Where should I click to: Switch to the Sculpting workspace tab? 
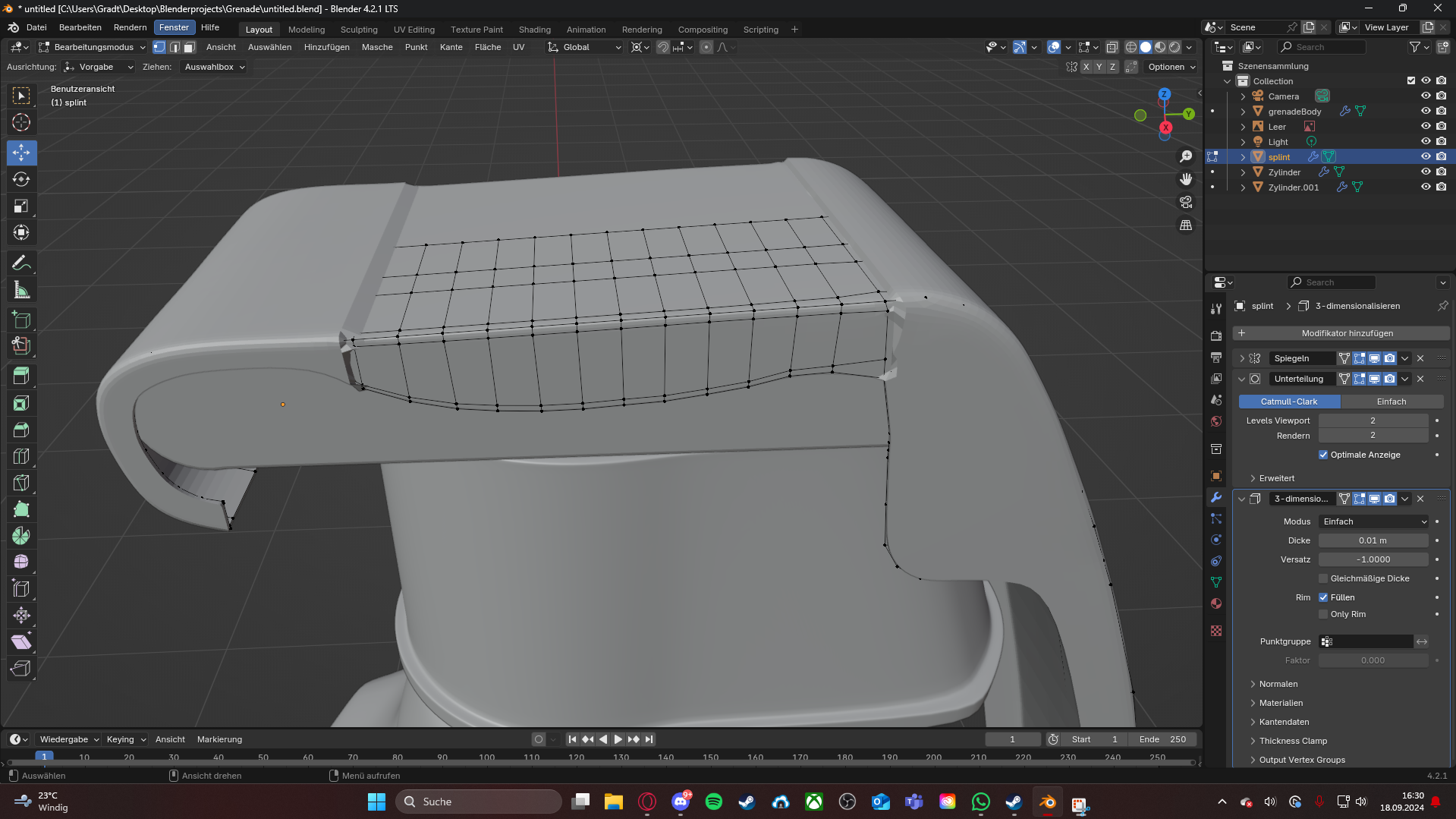359,30
